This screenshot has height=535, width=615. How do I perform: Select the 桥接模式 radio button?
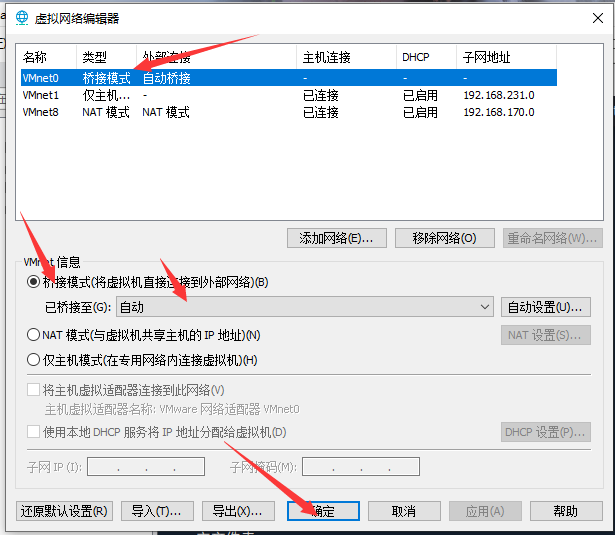pos(34,283)
